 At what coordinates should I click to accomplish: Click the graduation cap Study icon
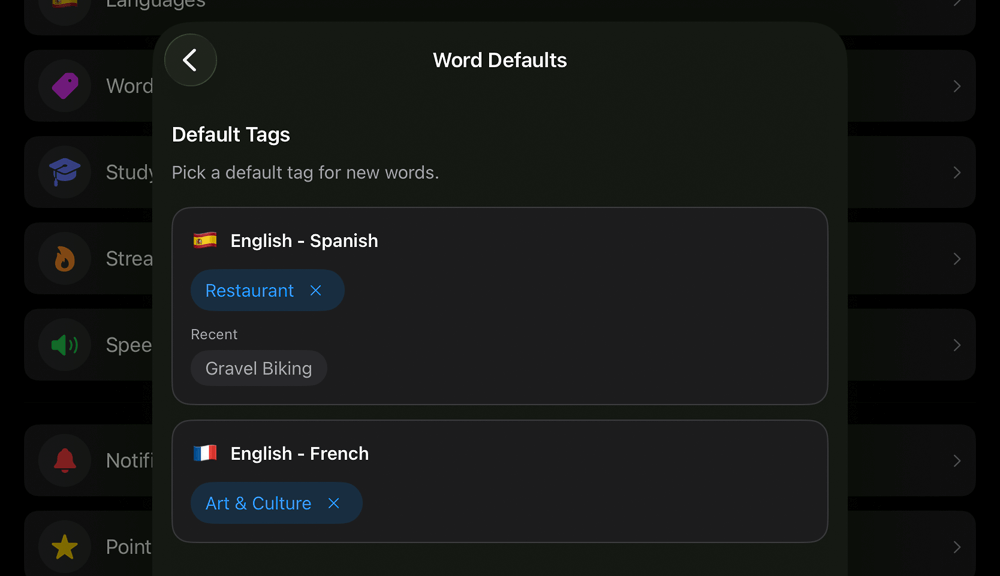63,172
